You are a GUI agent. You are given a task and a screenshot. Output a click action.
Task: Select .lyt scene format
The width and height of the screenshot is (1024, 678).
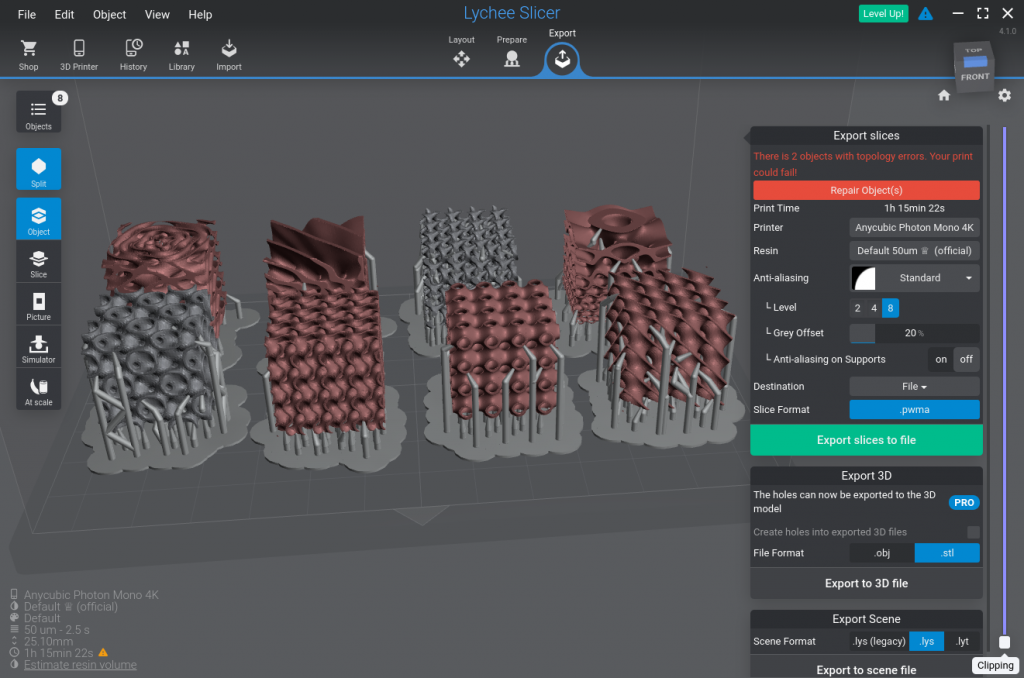(x=962, y=641)
